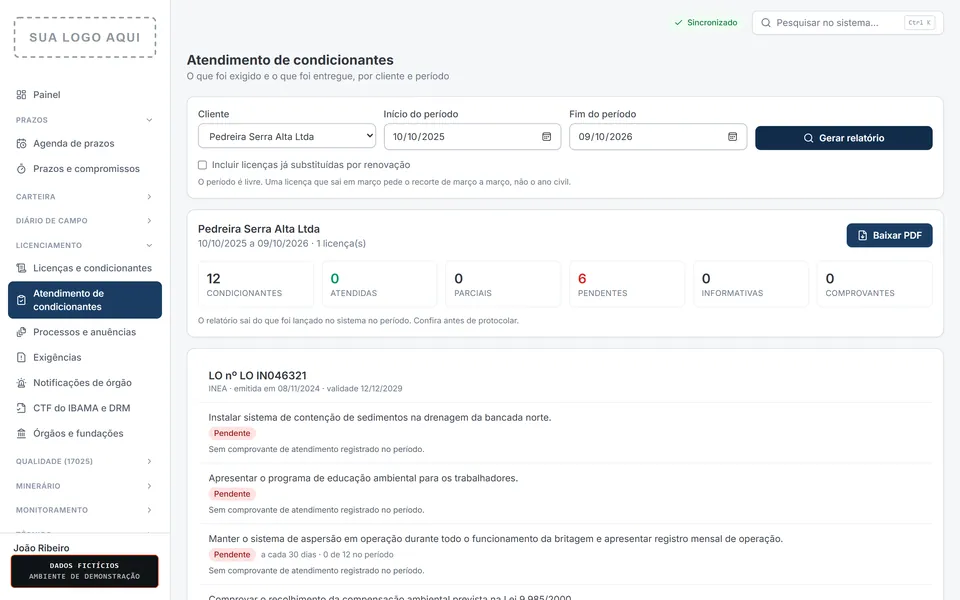
Task: Click the Atendimento de condicionantes clipboard icon
Action: click(21, 300)
